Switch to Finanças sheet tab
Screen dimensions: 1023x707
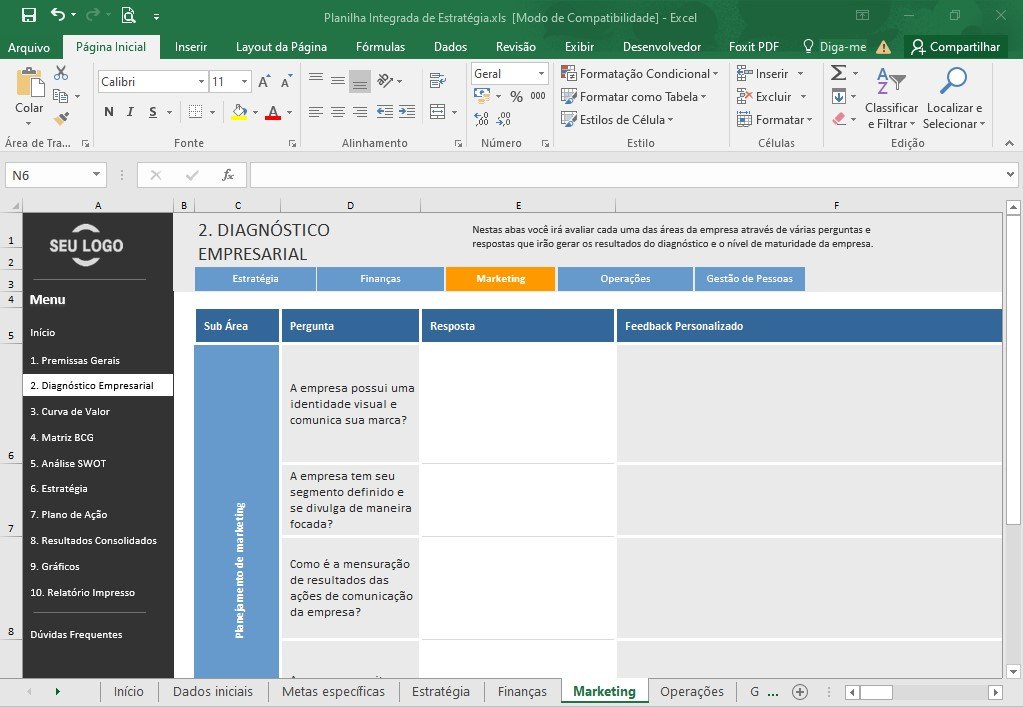pyautogui.click(x=522, y=692)
